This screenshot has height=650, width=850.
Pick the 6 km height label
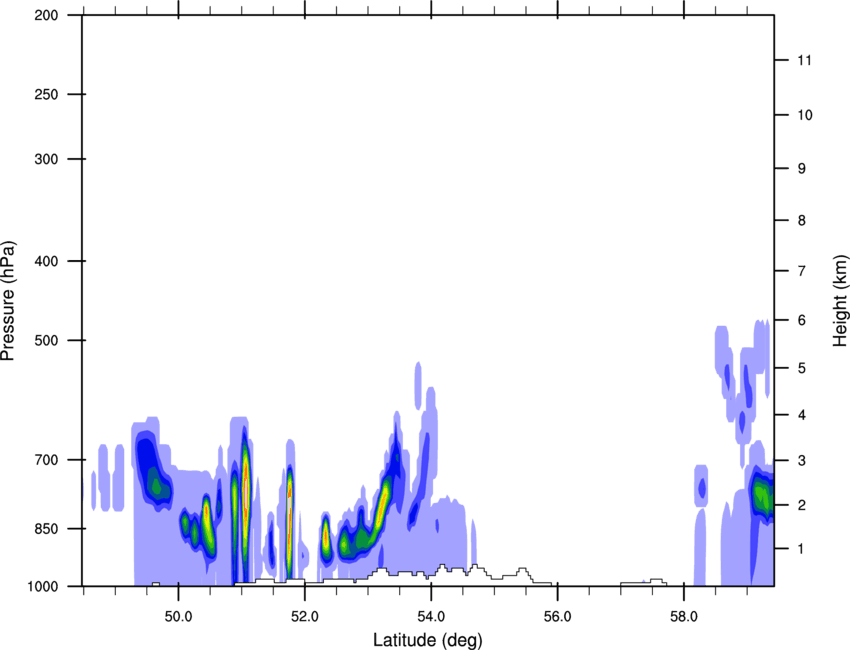coord(802,320)
